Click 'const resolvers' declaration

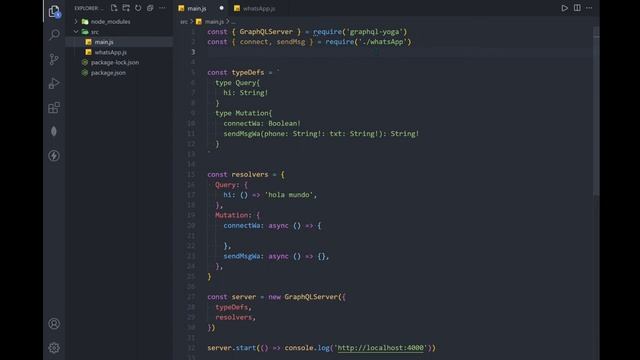point(238,174)
